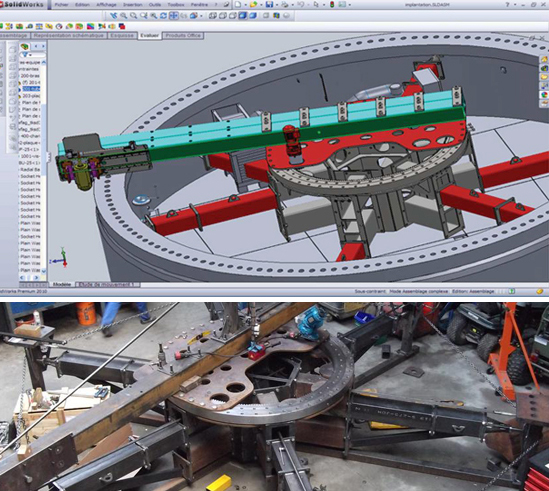The width and height of the screenshot is (549, 491).
Task: Expand the Options dropdown arrow
Action: pyautogui.click(x=350, y=5)
